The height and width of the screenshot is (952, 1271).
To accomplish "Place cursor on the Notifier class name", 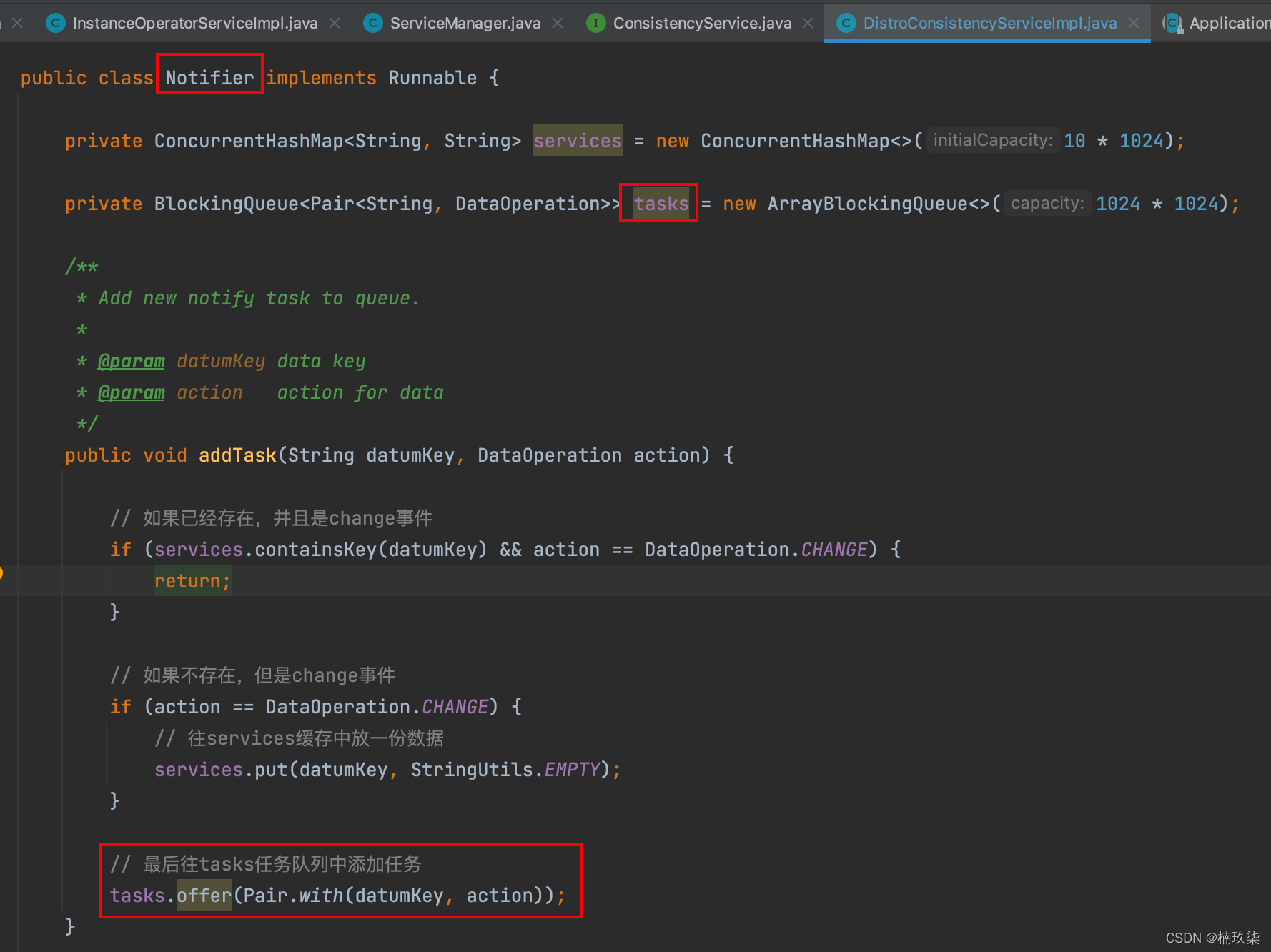I will pyautogui.click(x=209, y=78).
